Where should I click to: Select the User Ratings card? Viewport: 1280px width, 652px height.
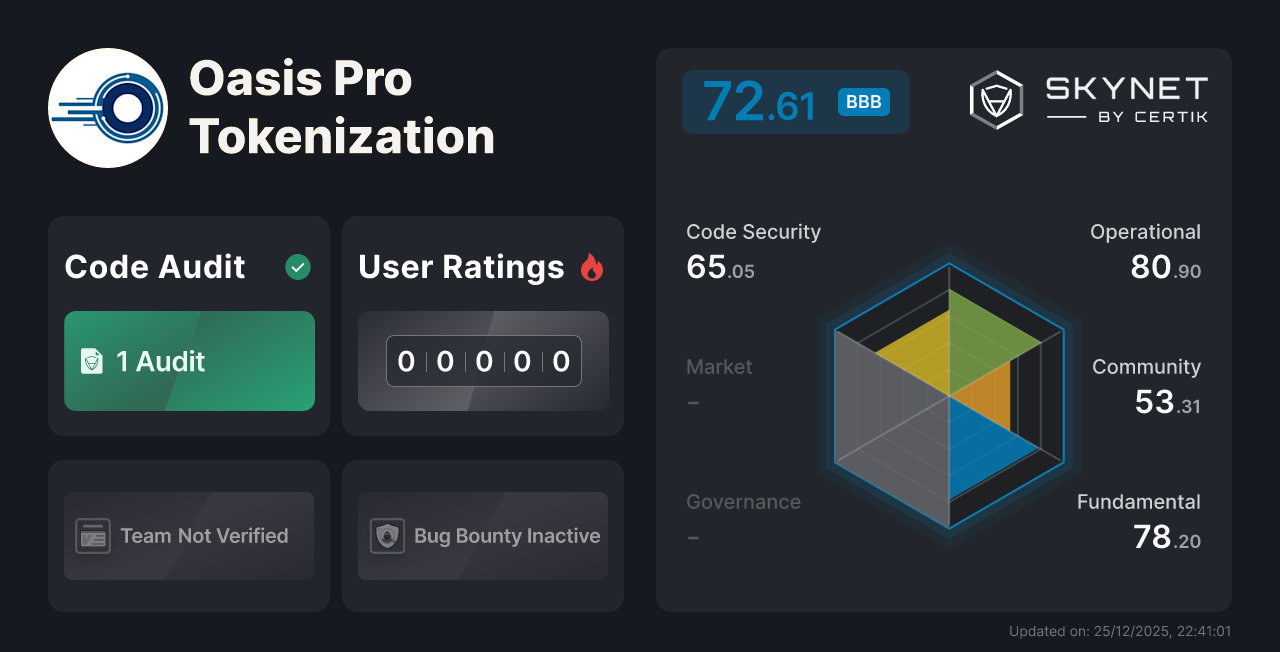[x=482, y=325]
